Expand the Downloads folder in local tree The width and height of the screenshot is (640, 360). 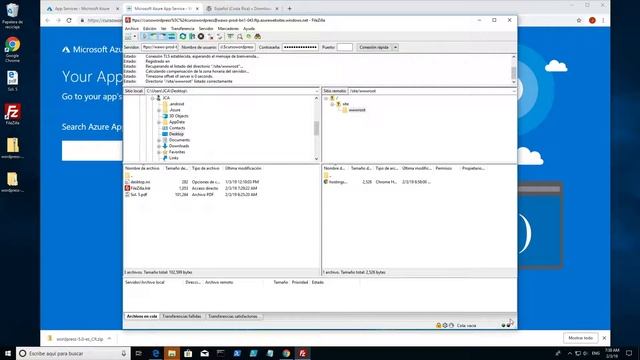click(x=159, y=146)
